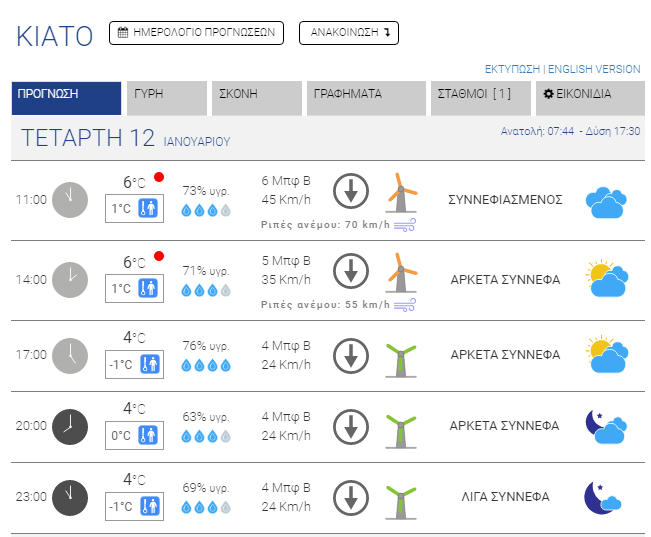This screenshot has height=537, width=651.
Task: Click the ΕΚΤΥΠΩΣΗ print link
Action: (x=512, y=69)
